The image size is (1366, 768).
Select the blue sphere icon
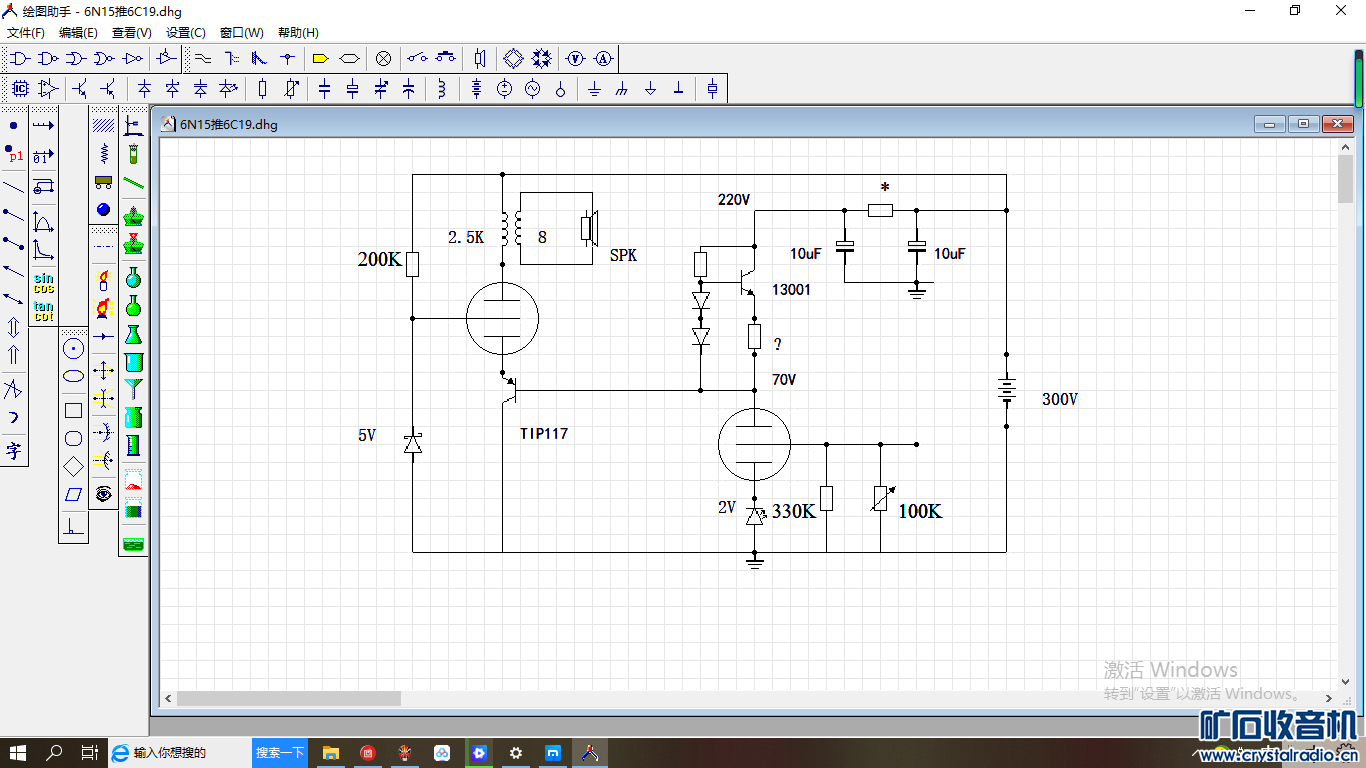[103, 210]
